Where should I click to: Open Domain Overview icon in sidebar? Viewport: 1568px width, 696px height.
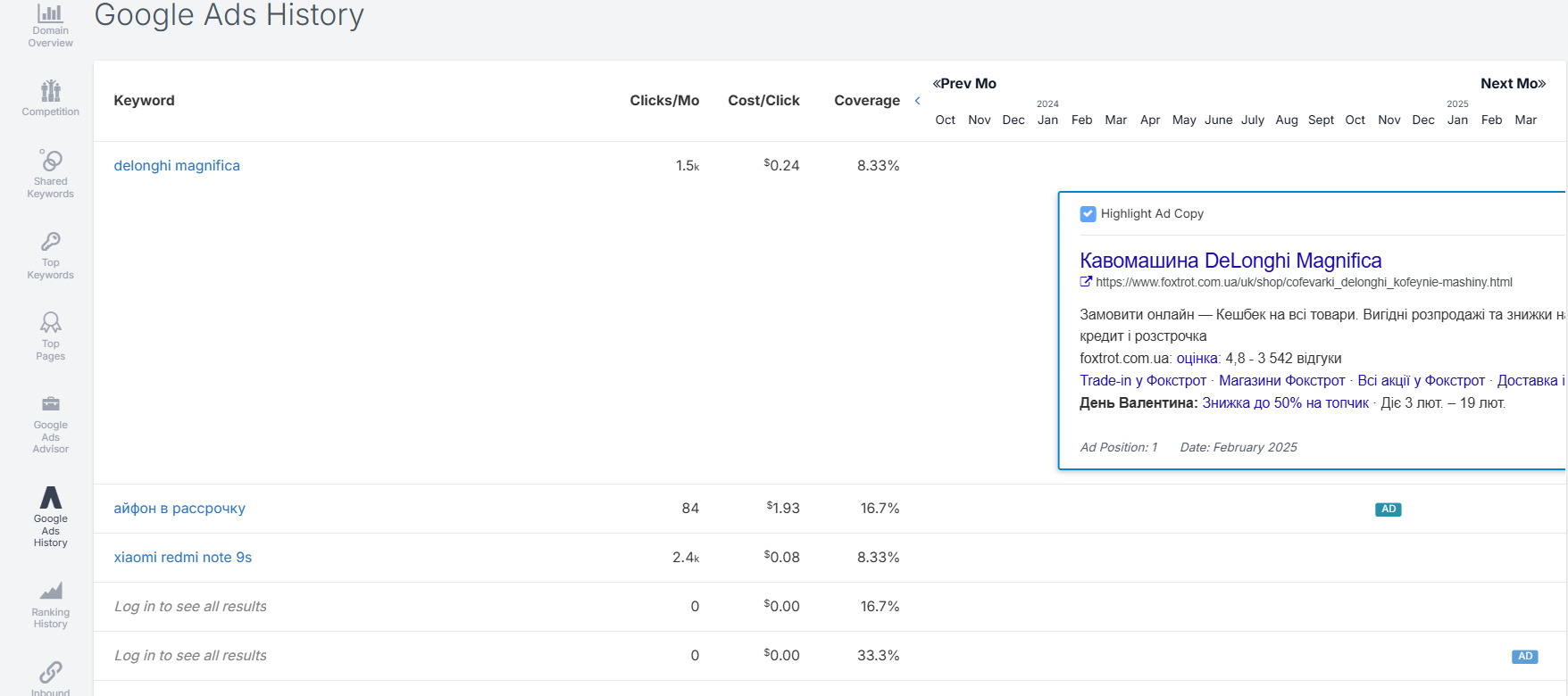pos(50,13)
